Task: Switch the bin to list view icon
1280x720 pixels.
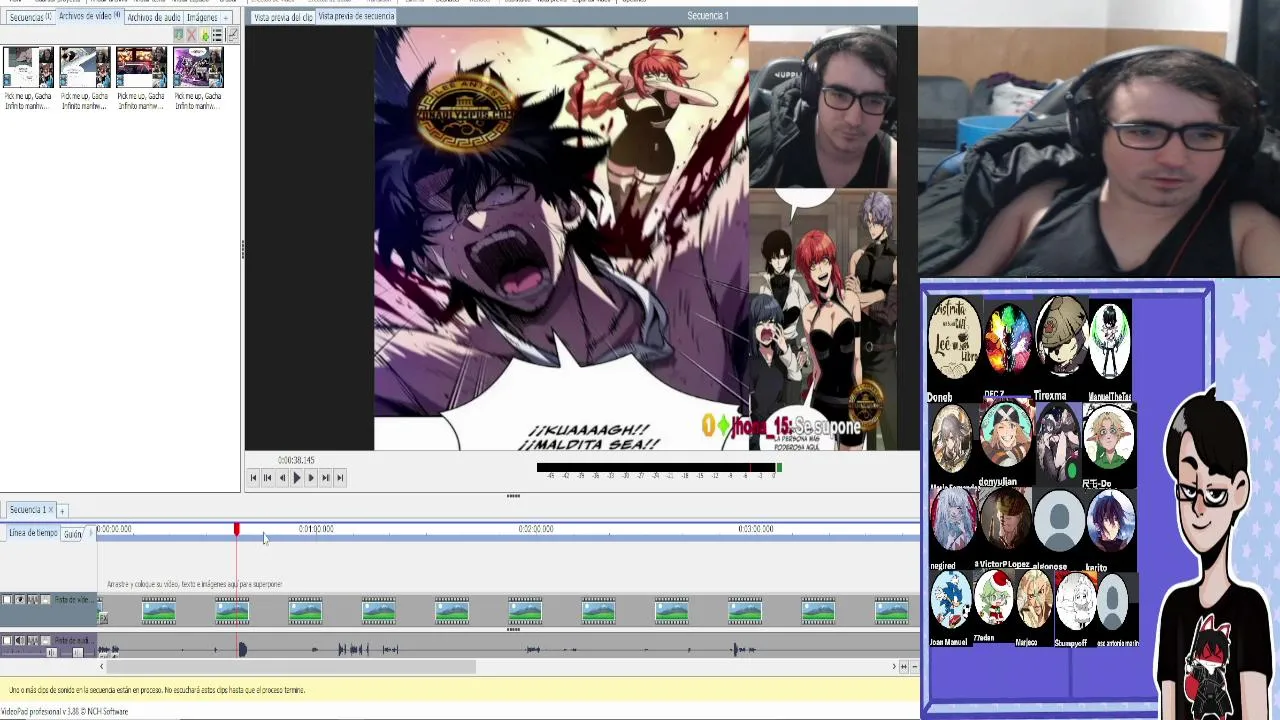Action: tap(217, 35)
